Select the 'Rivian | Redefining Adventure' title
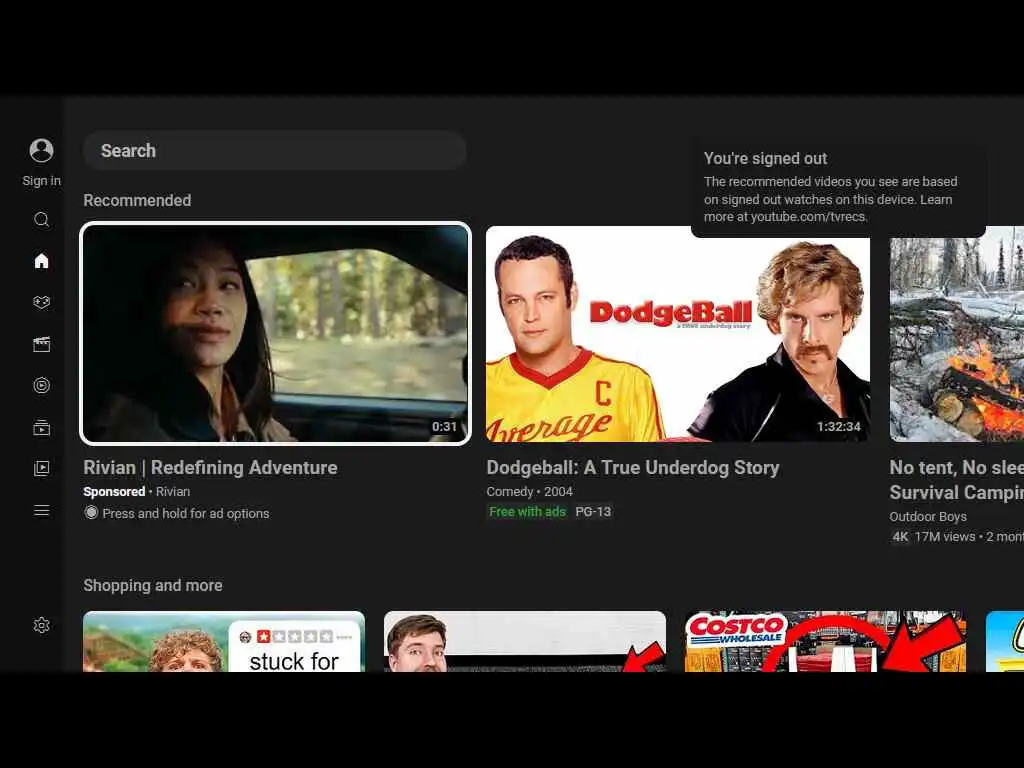 point(210,468)
